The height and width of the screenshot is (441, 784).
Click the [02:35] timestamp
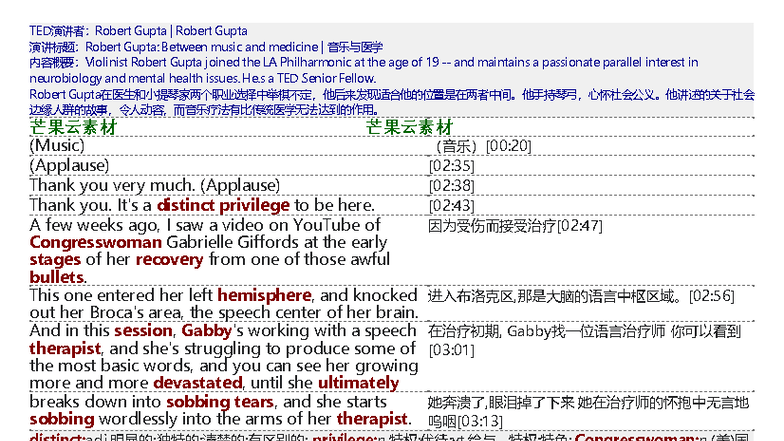(x=451, y=165)
